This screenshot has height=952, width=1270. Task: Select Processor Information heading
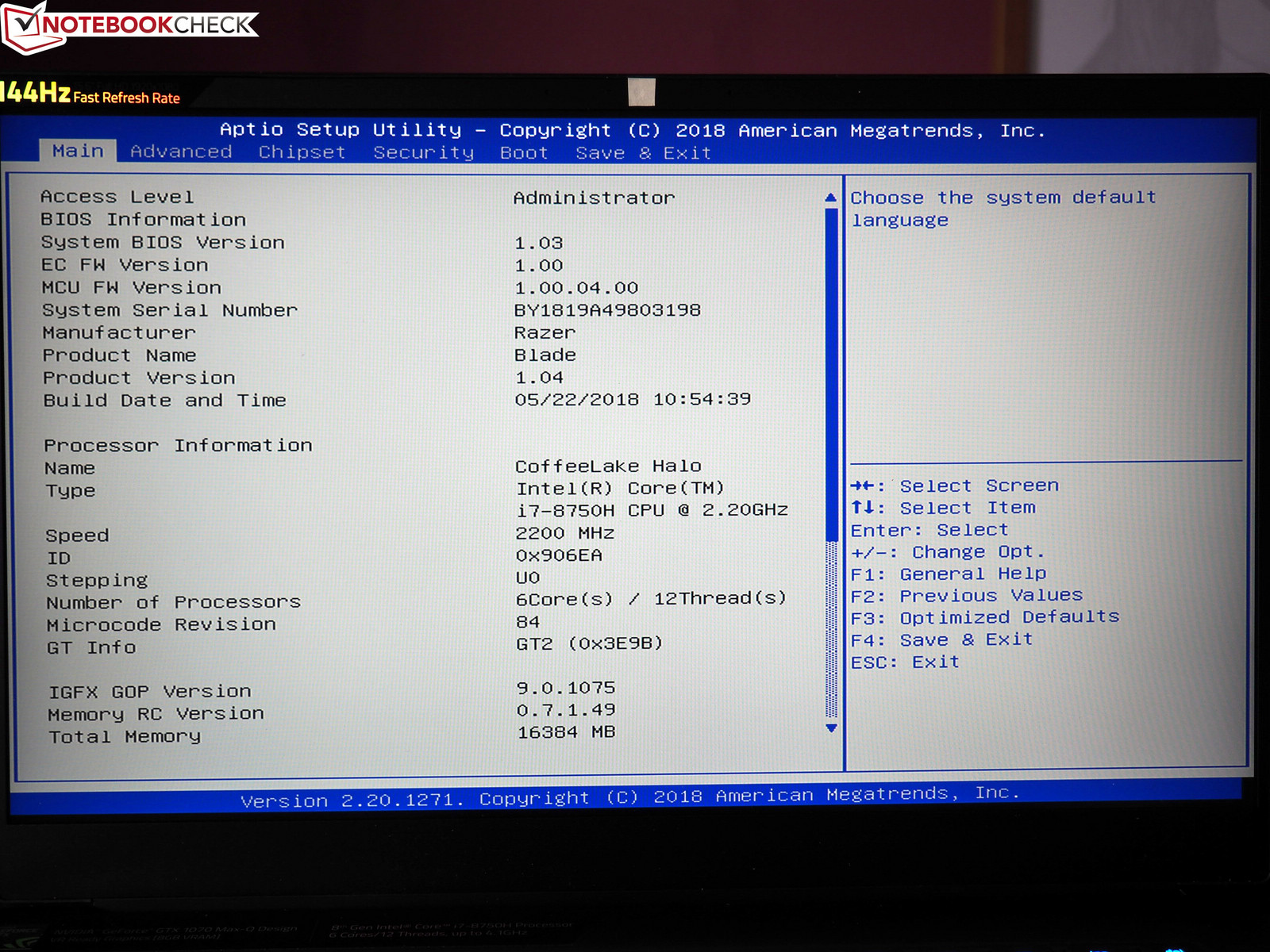click(178, 446)
